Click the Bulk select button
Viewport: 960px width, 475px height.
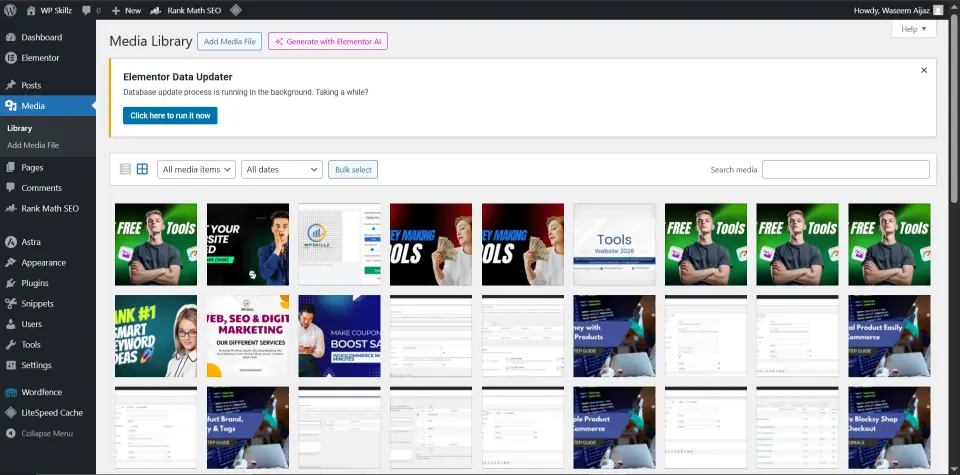click(x=353, y=170)
